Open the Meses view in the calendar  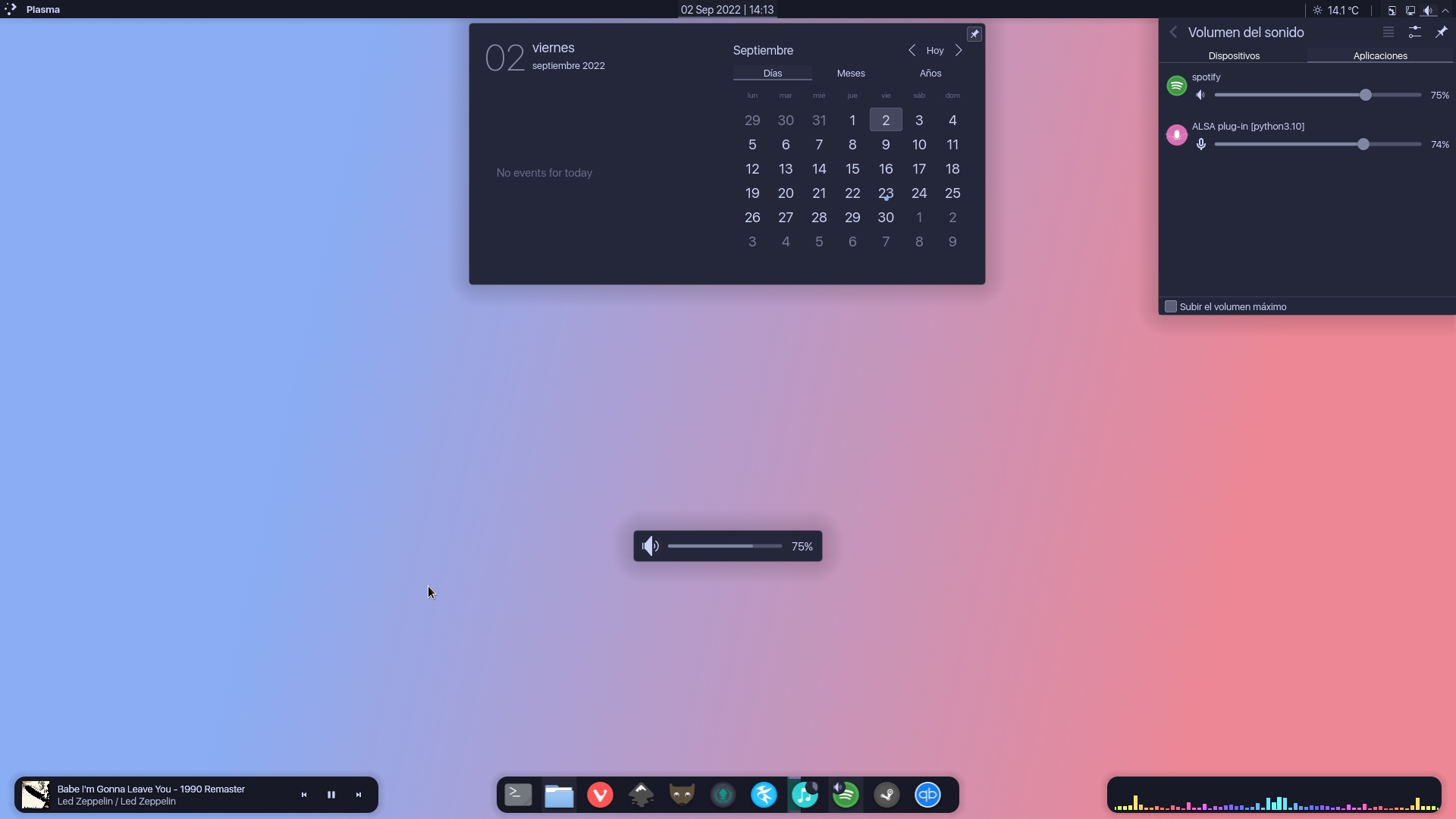pyautogui.click(x=851, y=73)
